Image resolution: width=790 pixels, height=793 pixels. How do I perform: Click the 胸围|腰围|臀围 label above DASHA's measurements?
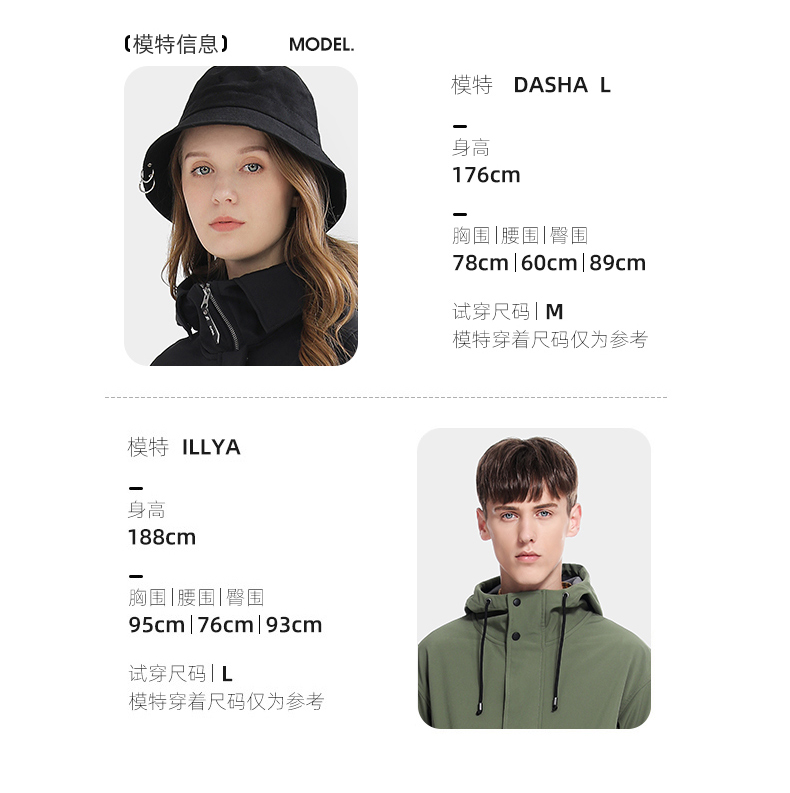tap(520, 236)
